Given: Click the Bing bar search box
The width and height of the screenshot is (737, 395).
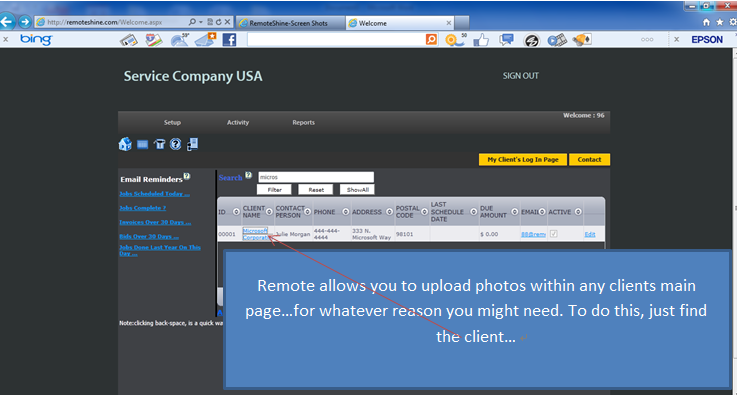Looking at the screenshot, I should click(337, 40).
